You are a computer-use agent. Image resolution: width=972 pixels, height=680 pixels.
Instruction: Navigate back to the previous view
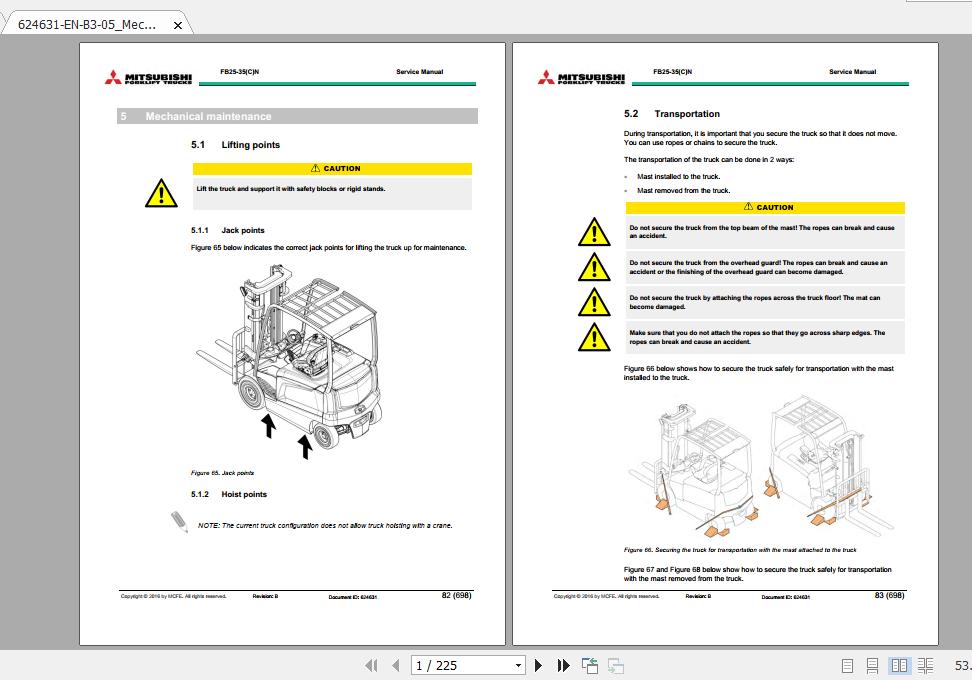point(589,665)
